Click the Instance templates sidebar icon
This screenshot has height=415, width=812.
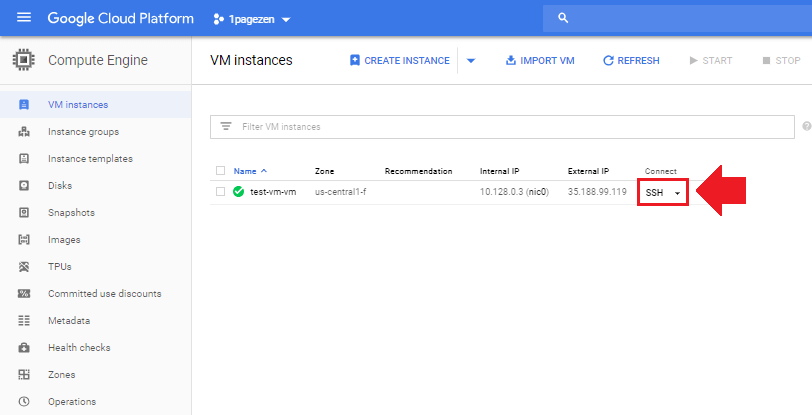pyautogui.click(x=24, y=159)
